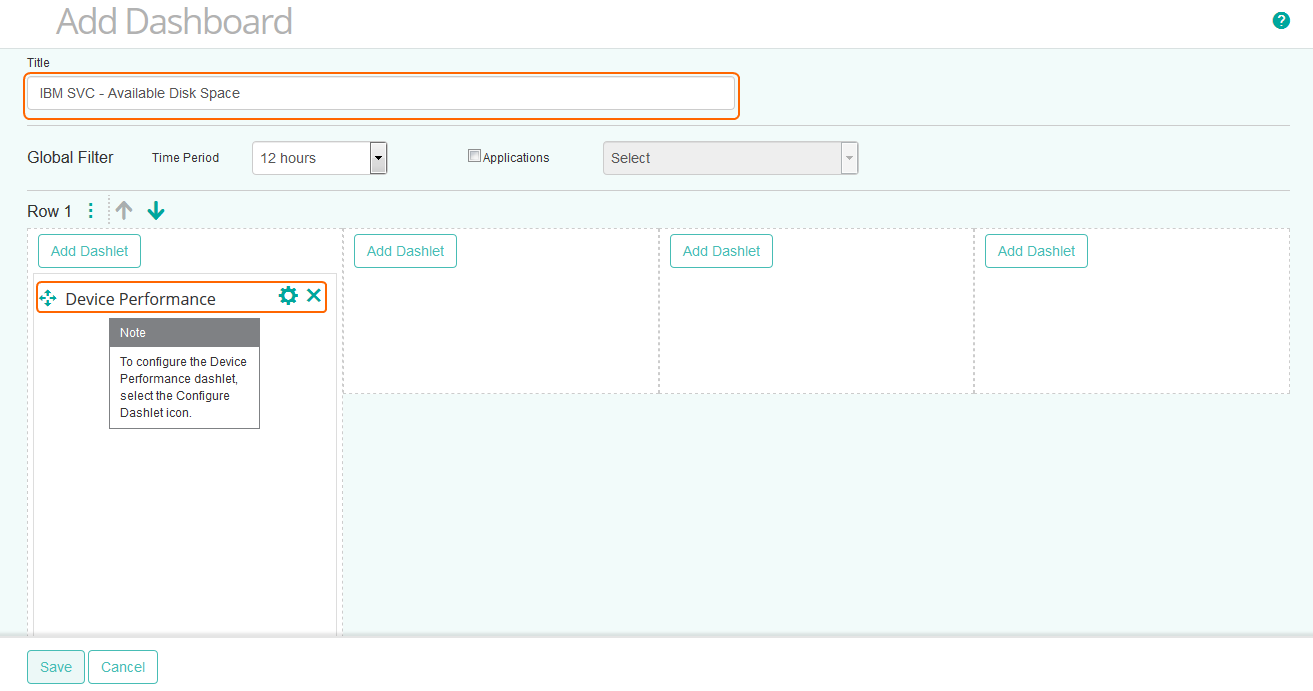Image resolution: width=1313 pixels, height=691 pixels.
Task: Click inside the Title input field
Action: [x=381, y=93]
